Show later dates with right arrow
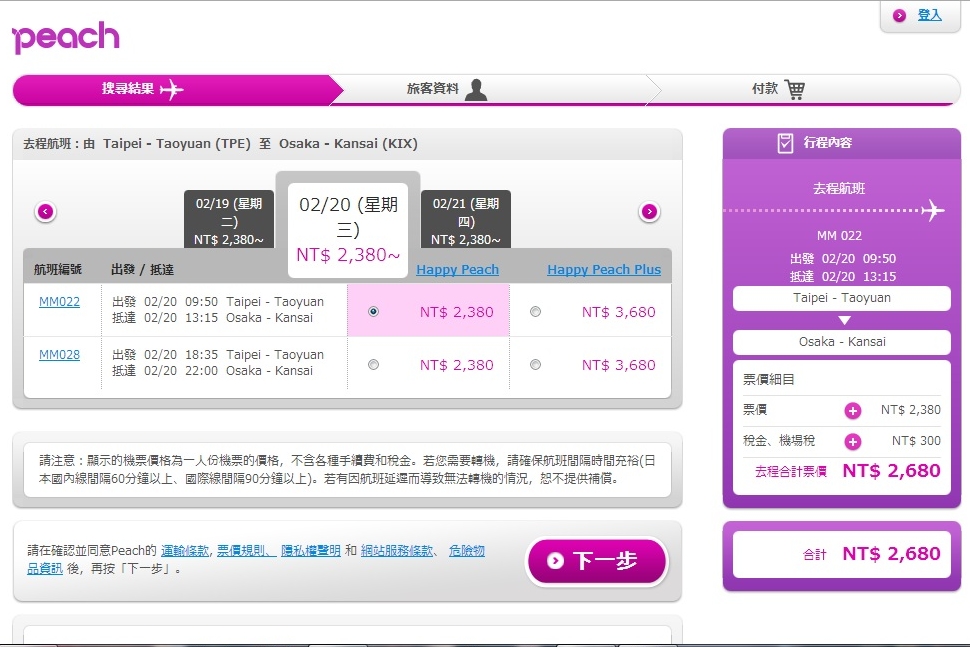970x647 pixels. 649,212
